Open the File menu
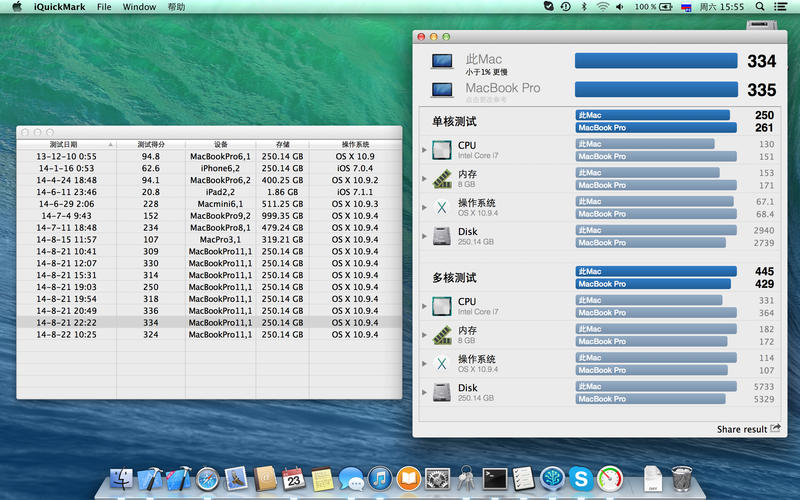 tap(104, 7)
